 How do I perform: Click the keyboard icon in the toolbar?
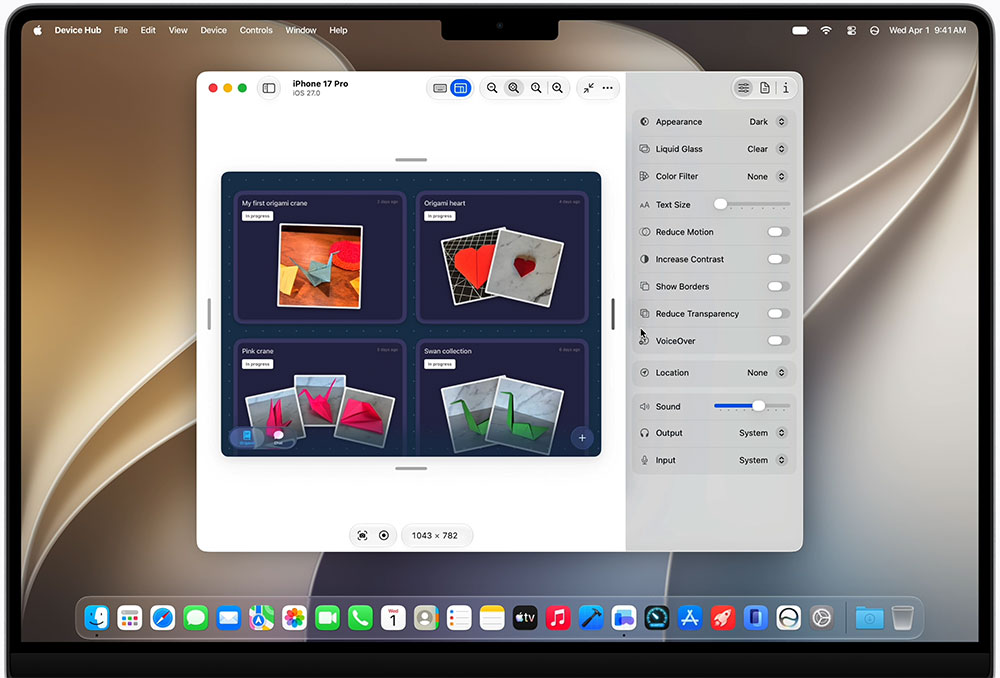tap(440, 88)
